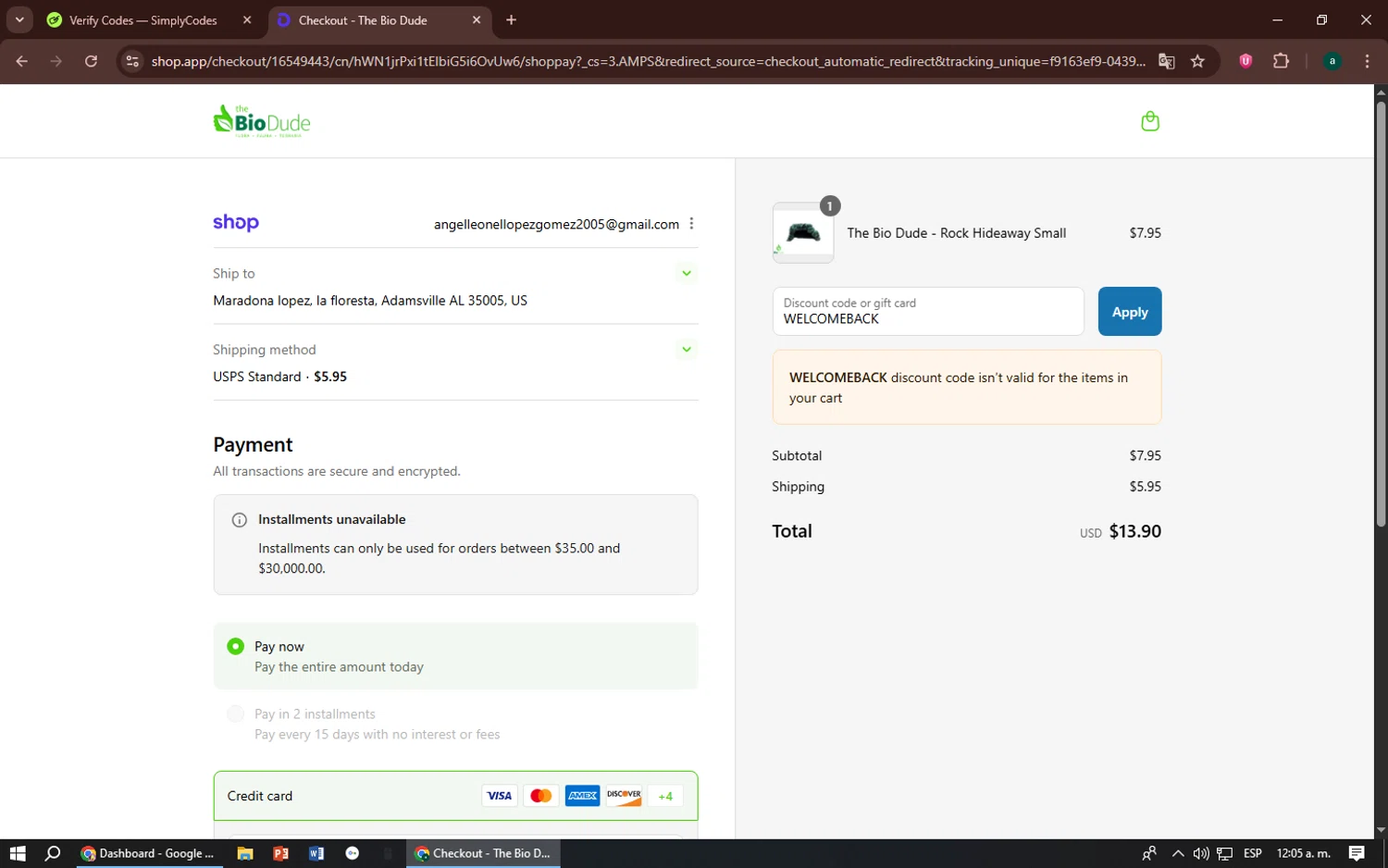Click the Discover card icon
This screenshot has height=868, width=1388.
(x=625, y=796)
